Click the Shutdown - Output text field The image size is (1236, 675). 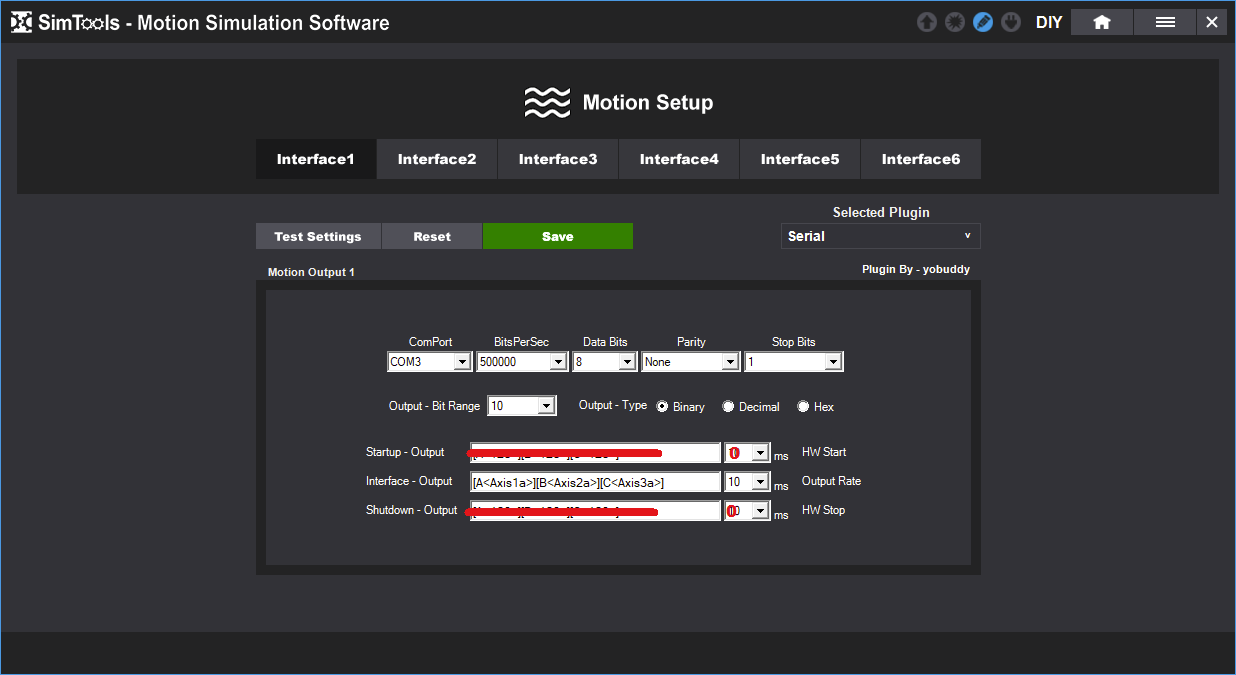pyautogui.click(x=595, y=511)
